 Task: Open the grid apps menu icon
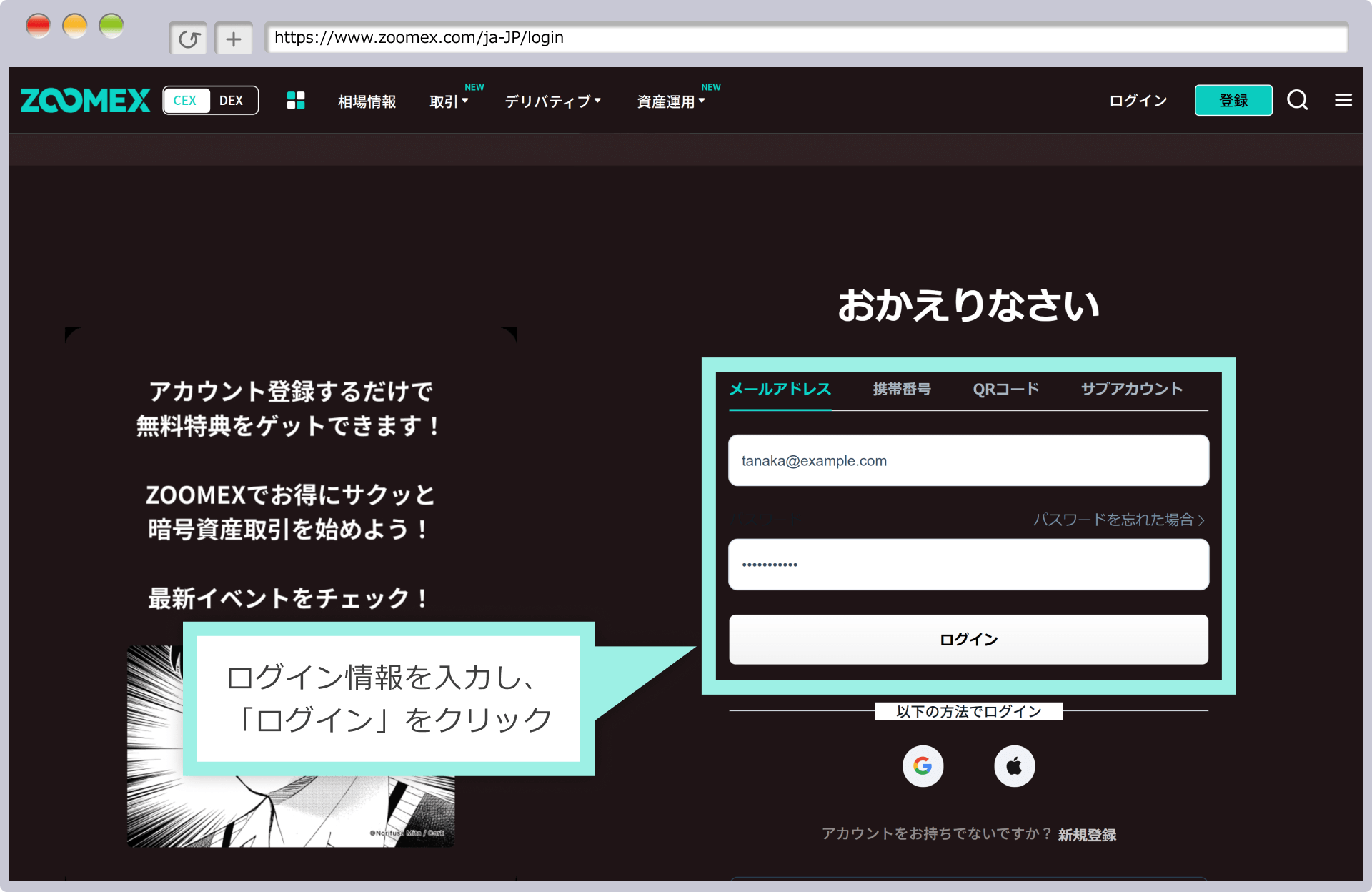[296, 101]
